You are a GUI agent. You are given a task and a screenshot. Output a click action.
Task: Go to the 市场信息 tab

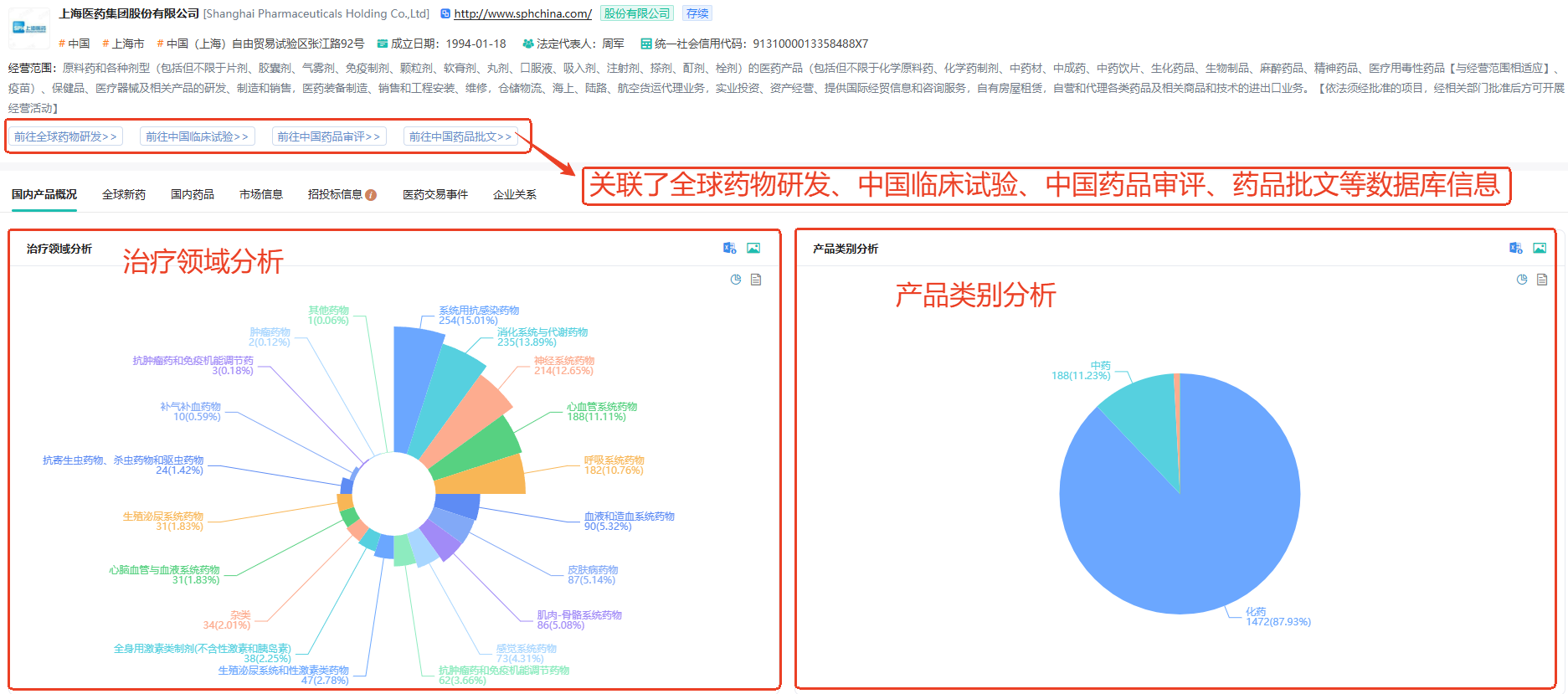[261, 194]
